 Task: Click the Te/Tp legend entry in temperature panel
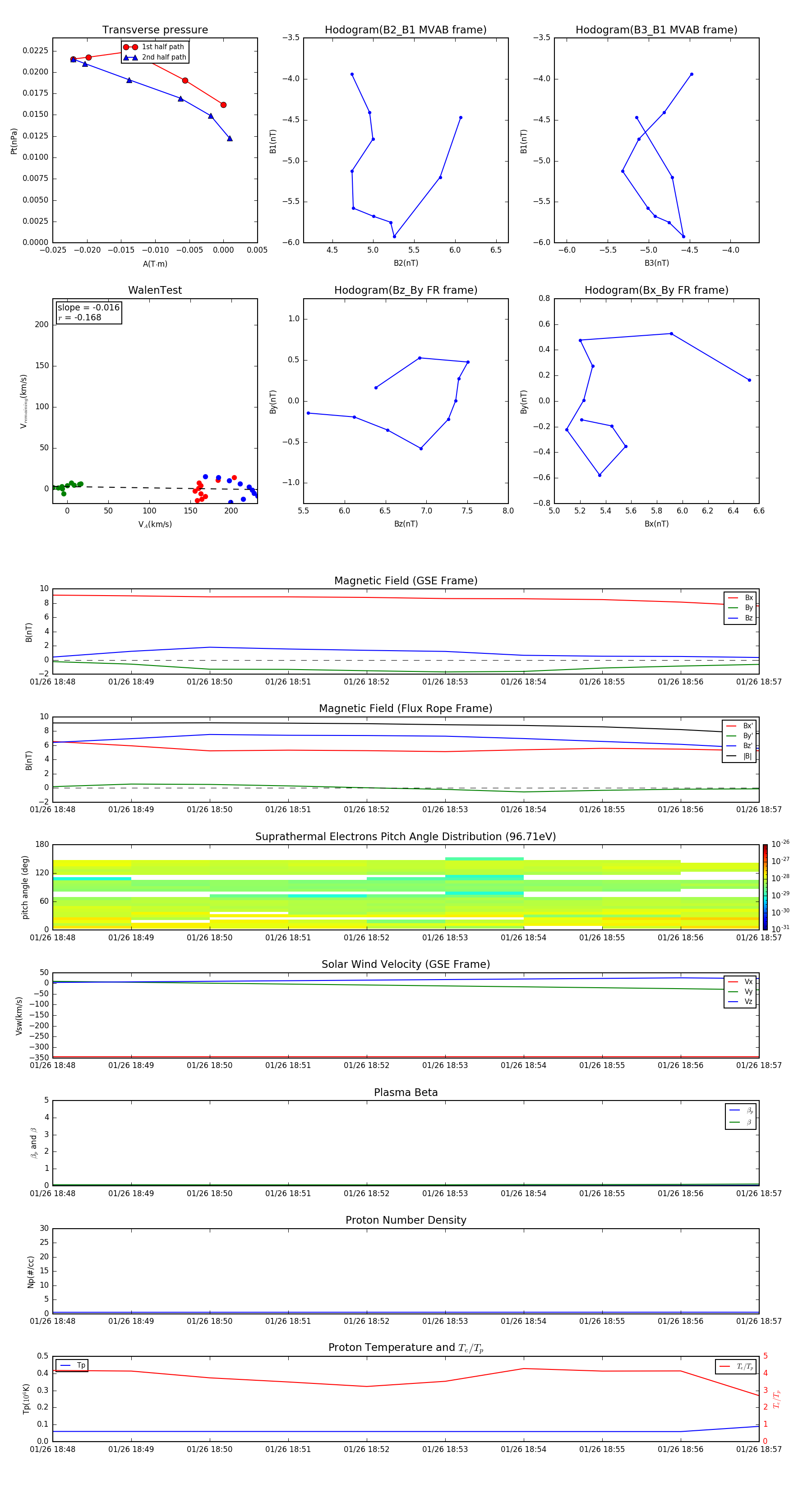(x=736, y=1366)
